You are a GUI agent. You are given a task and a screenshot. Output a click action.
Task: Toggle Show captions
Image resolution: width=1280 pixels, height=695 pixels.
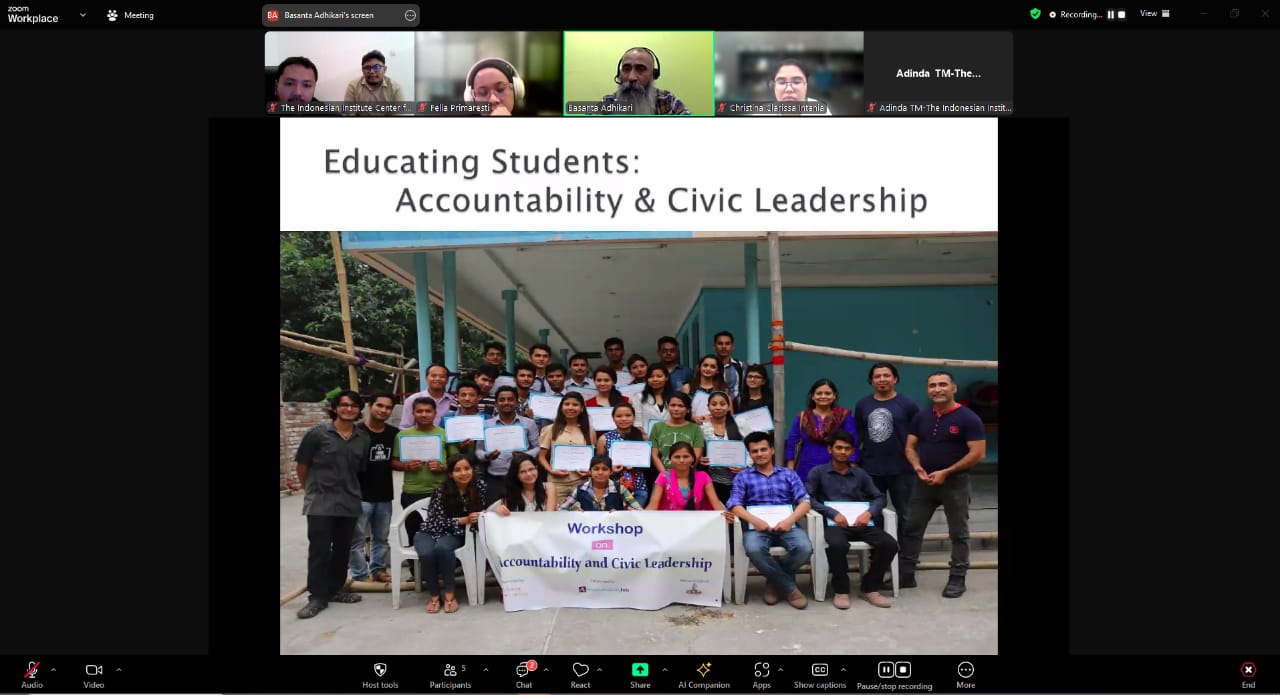pos(819,670)
